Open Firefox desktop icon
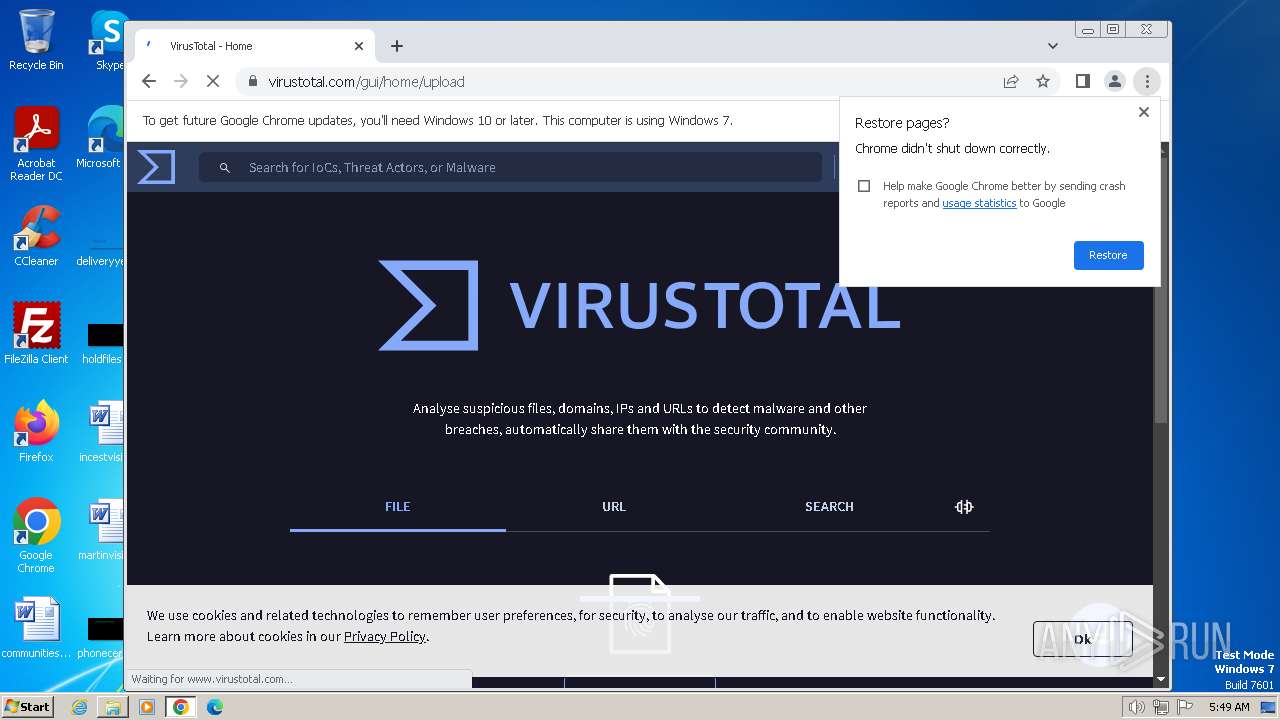Image resolution: width=1280 pixels, height=720 pixels. point(36,431)
